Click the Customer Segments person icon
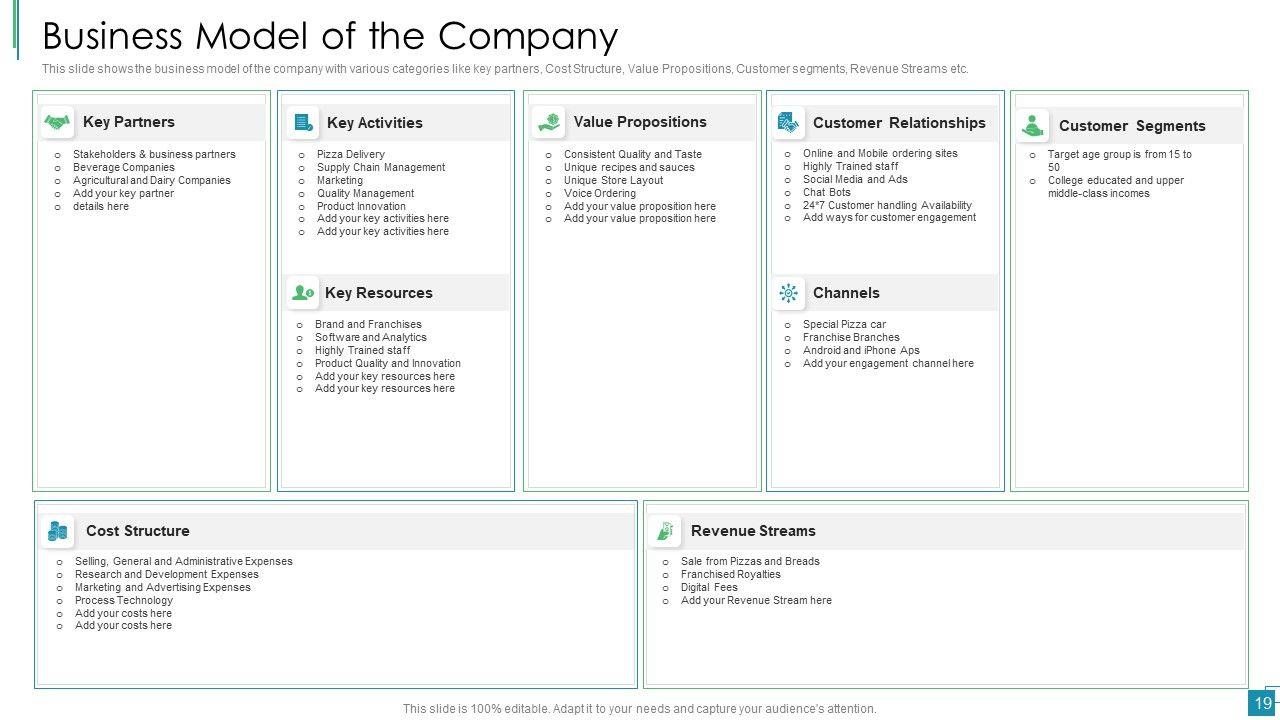The height and width of the screenshot is (720, 1280). (x=1033, y=126)
